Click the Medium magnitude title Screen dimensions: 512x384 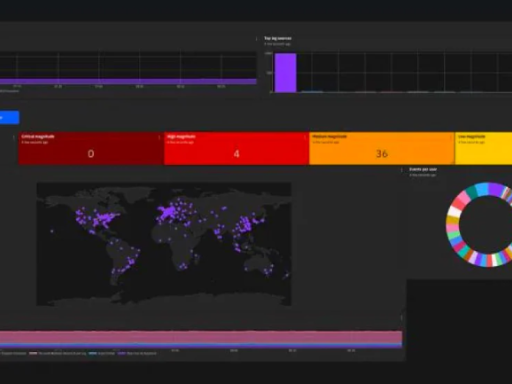(329, 136)
